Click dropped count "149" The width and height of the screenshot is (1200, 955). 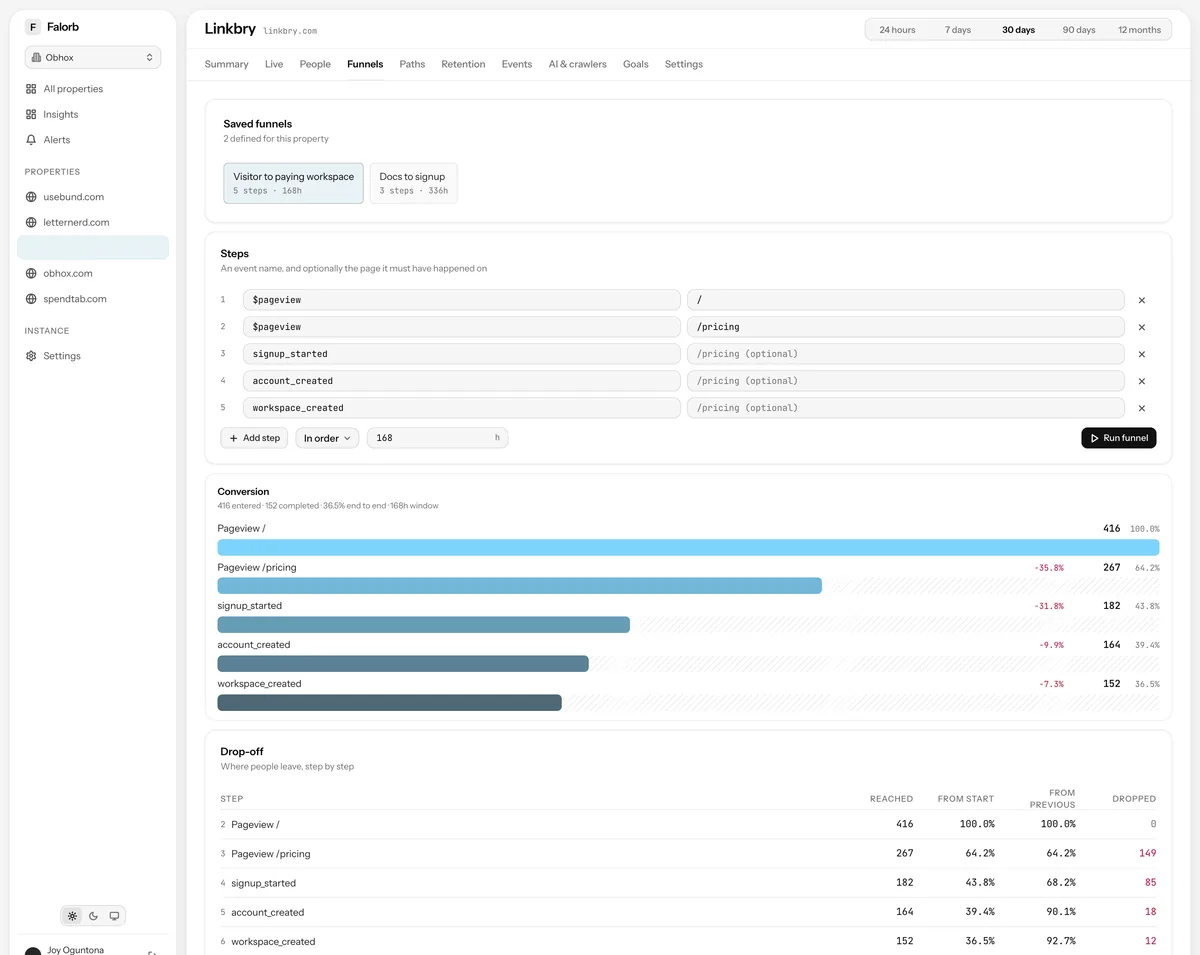pos(1147,854)
